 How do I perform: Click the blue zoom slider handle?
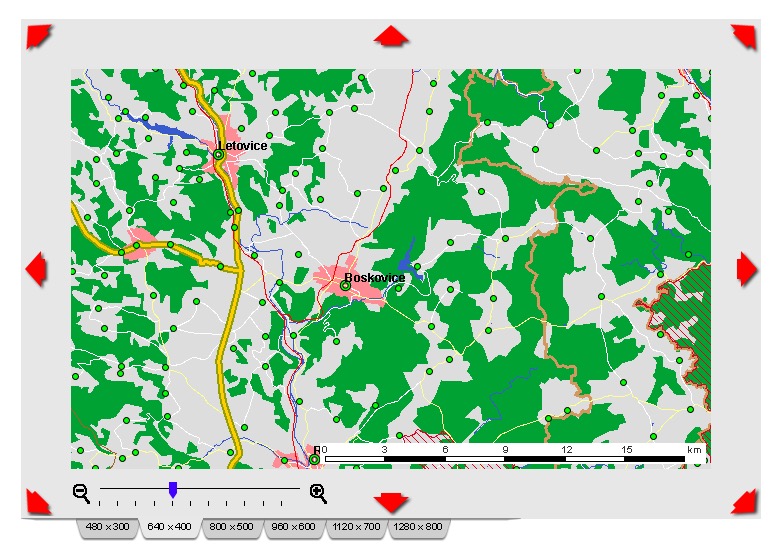(x=173, y=490)
